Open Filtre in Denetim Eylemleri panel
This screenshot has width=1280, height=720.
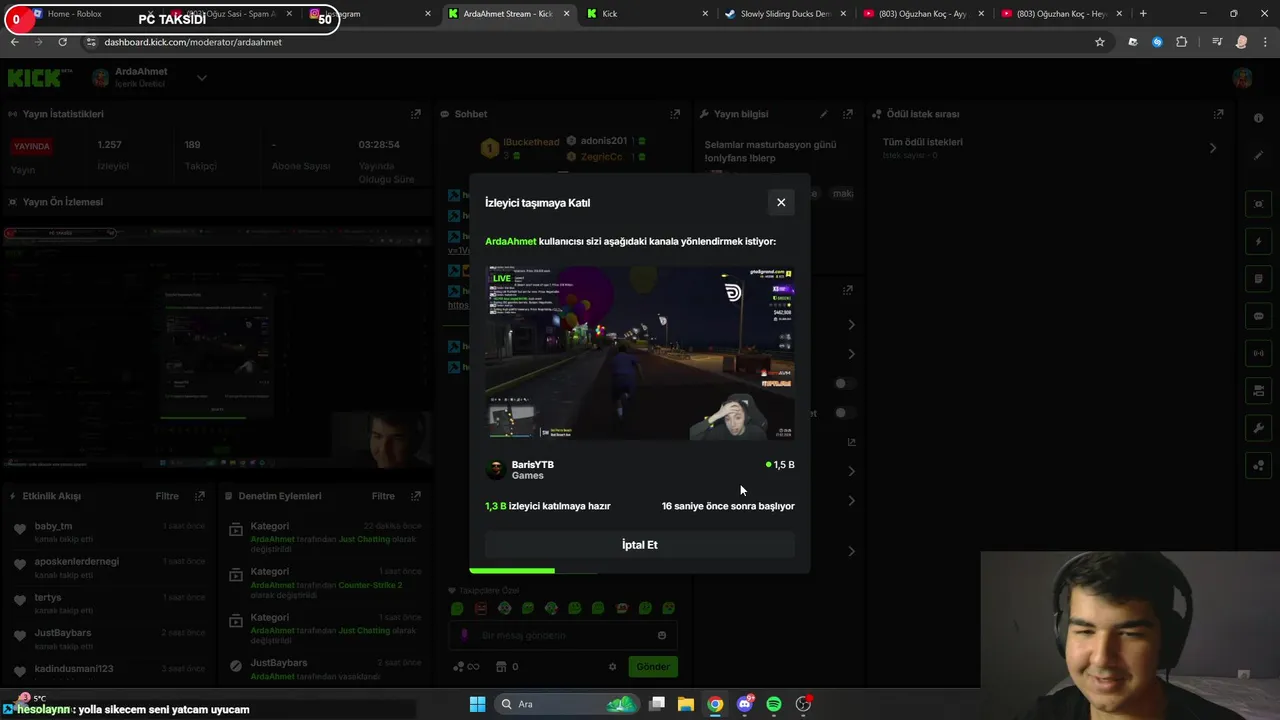tap(383, 496)
